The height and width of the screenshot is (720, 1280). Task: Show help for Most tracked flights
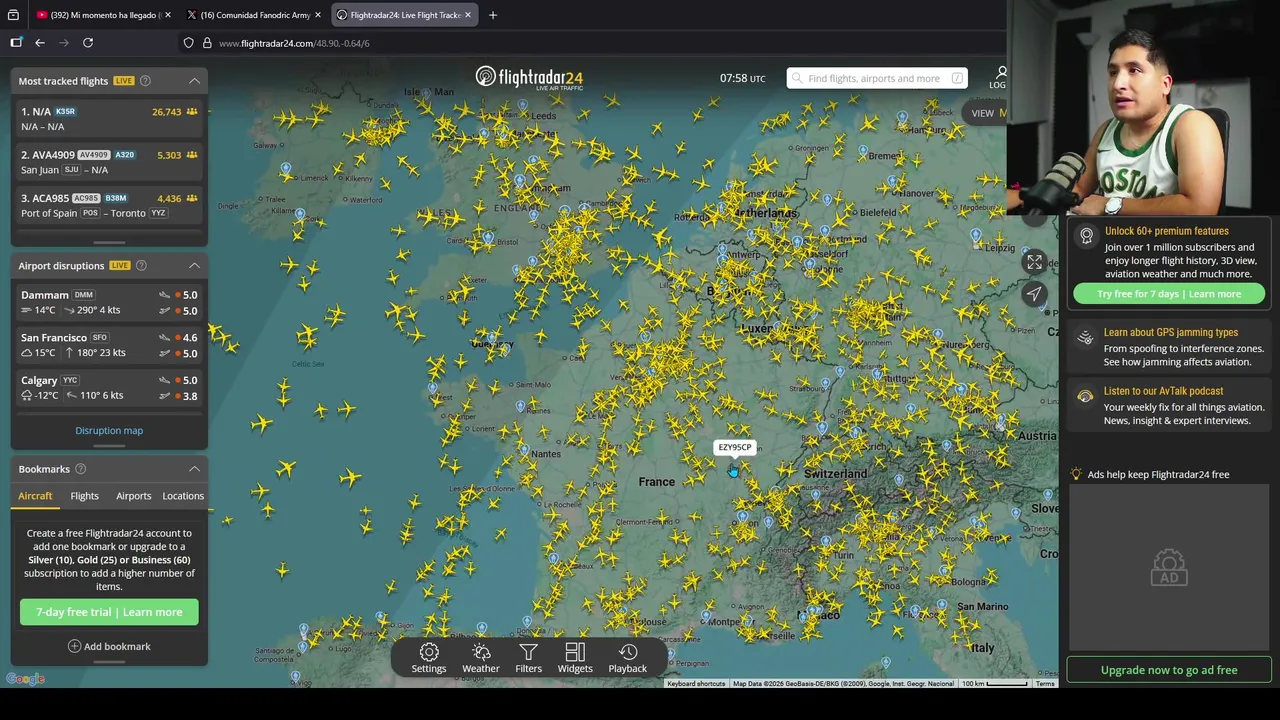[145, 81]
